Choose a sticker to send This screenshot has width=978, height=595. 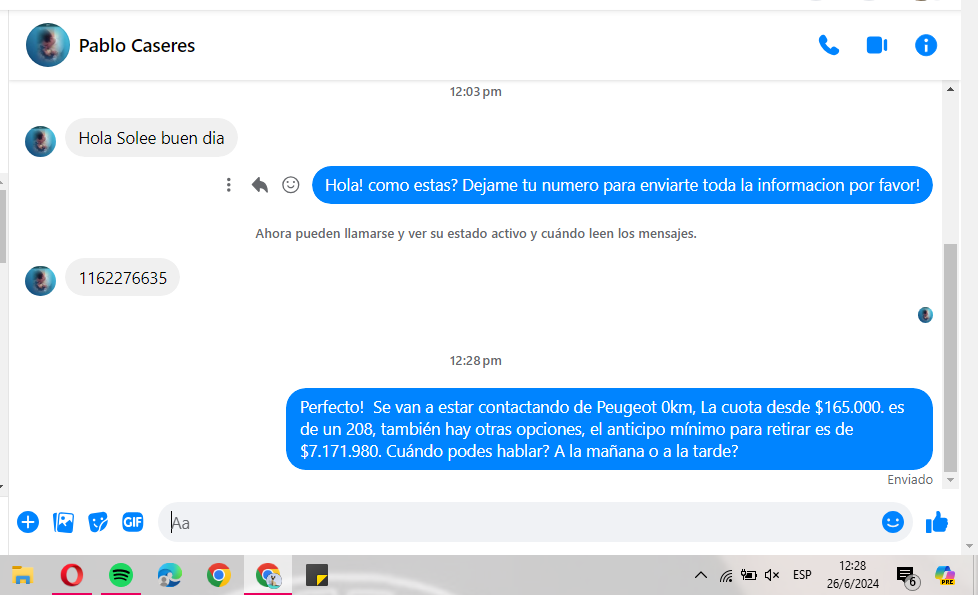[98, 522]
